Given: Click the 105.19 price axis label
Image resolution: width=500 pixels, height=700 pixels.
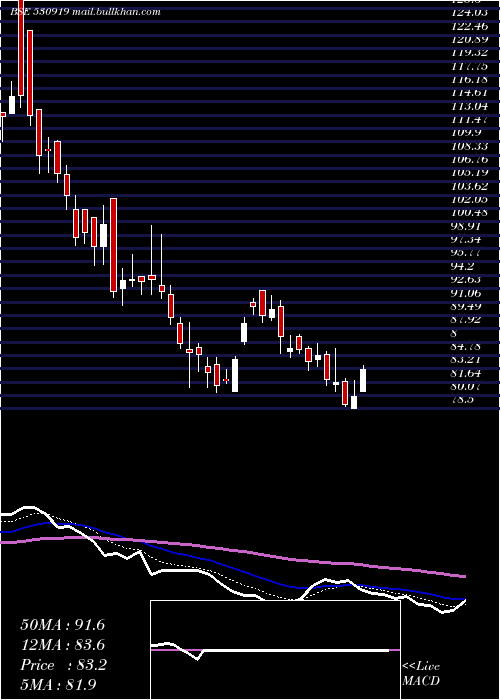Looking at the screenshot, I should click(469, 173).
